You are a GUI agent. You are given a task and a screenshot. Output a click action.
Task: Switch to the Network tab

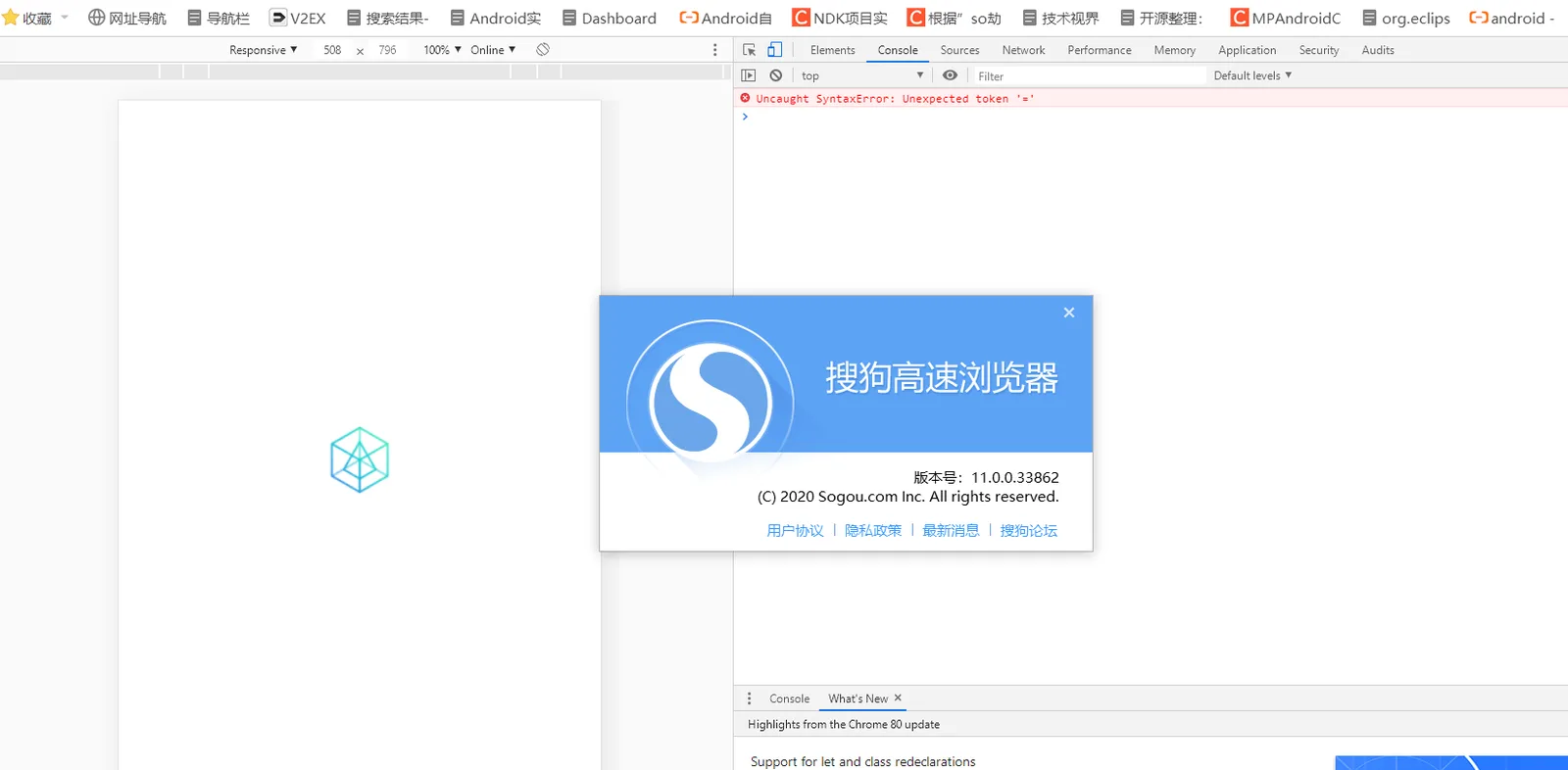[x=1023, y=50]
